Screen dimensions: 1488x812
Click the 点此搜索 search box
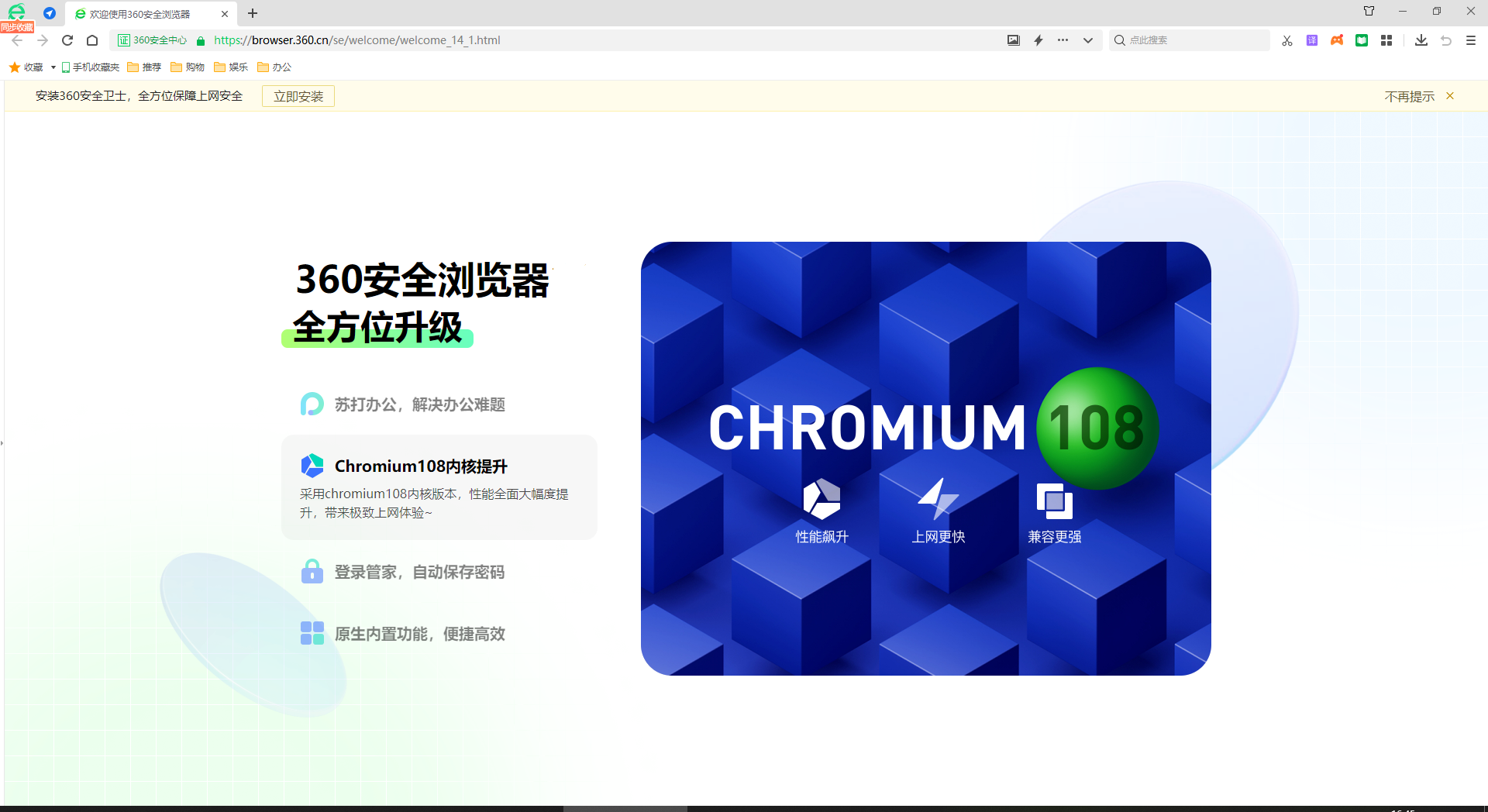coord(1193,40)
